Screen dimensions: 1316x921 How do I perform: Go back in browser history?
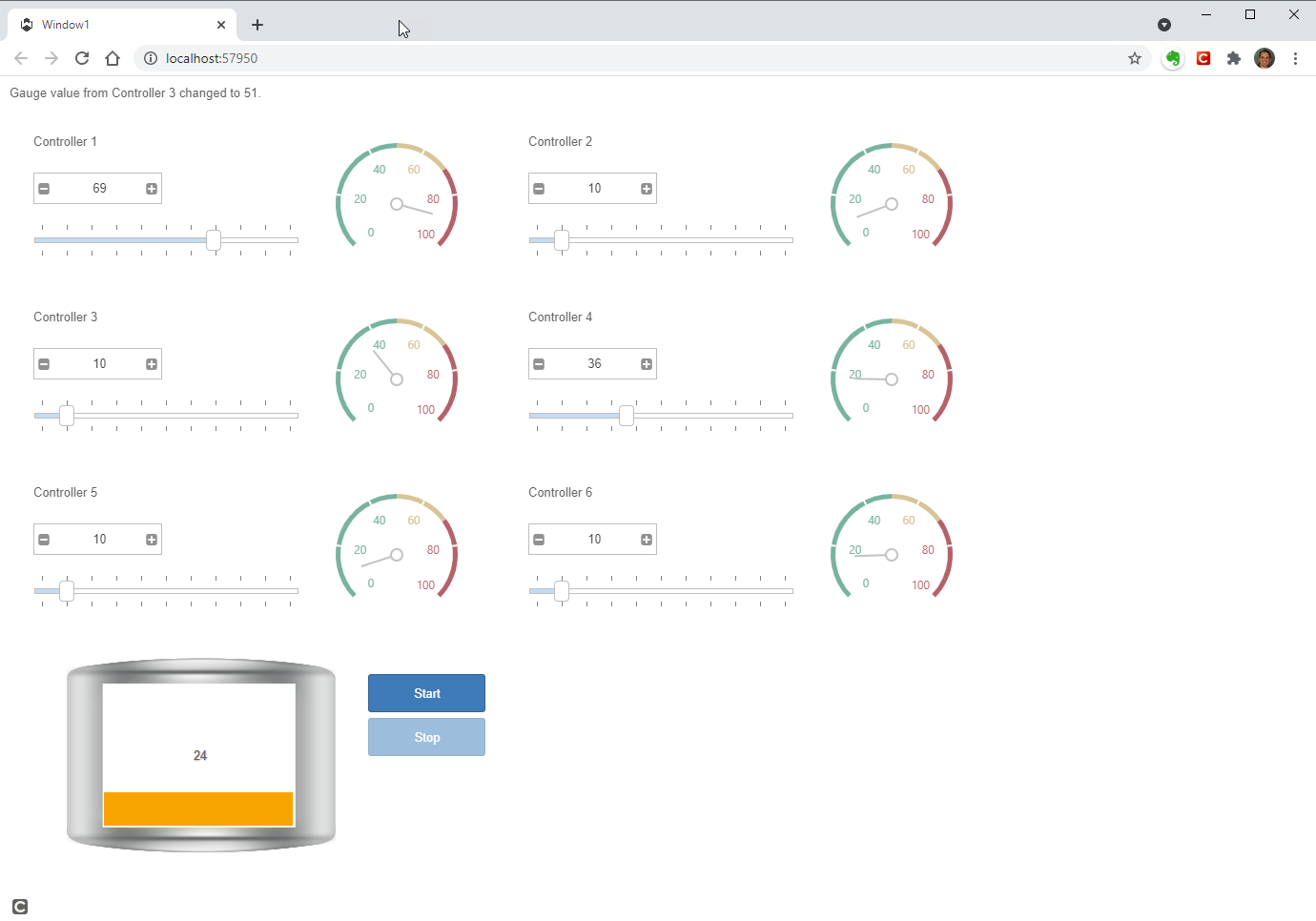click(21, 58)
